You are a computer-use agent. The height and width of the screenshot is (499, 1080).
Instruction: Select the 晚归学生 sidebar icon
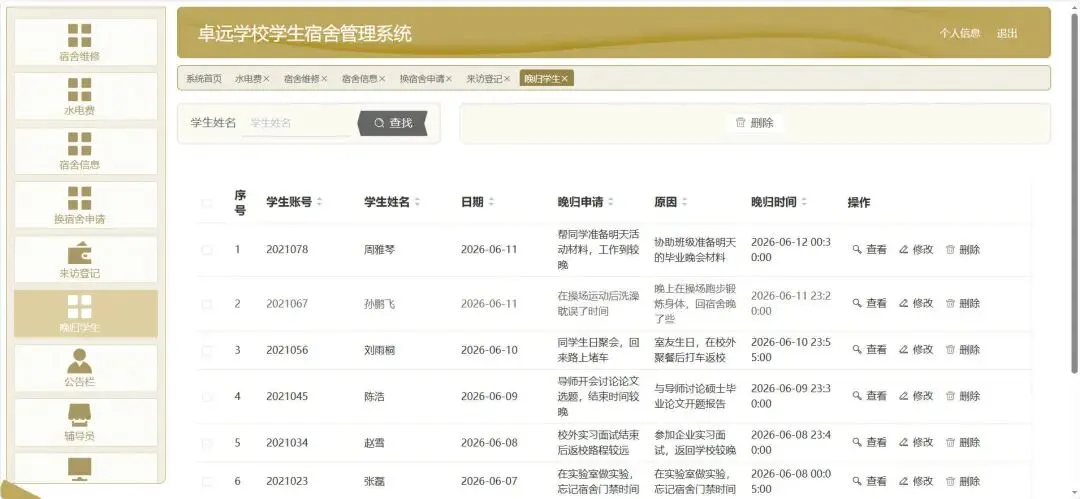click(79, 307)
